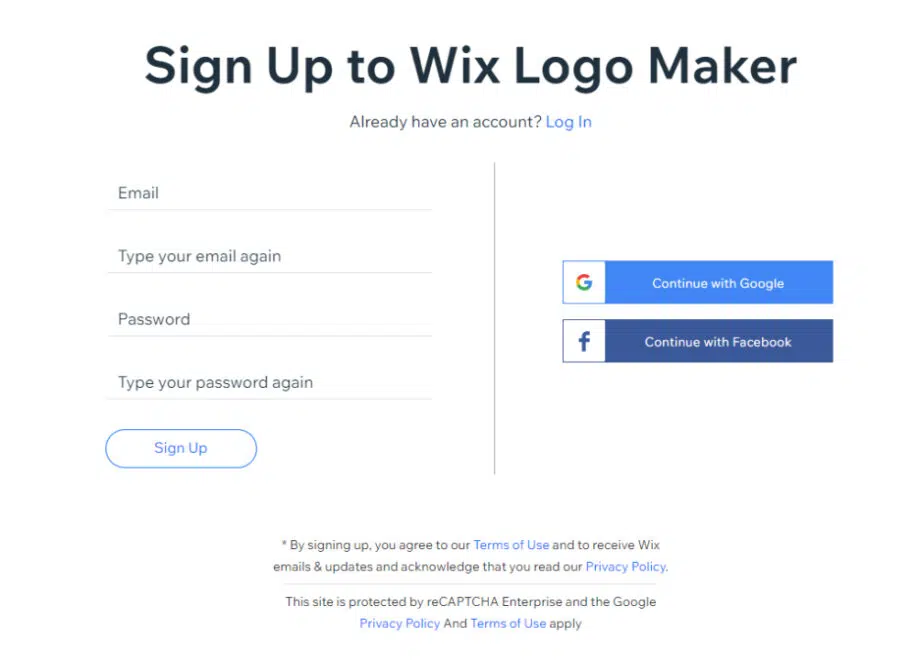Submit the form with Sign Up button
This screenshot has height=661, width=917.
coord(181,448)
